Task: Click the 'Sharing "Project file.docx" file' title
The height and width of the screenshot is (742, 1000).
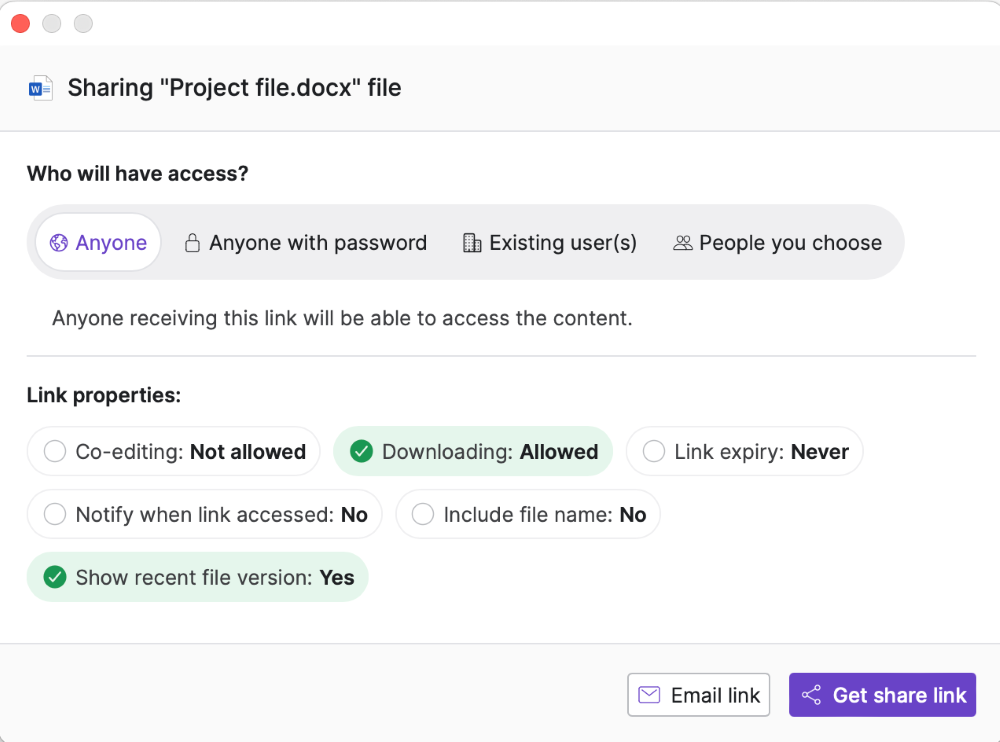Action: coord(234,88)
